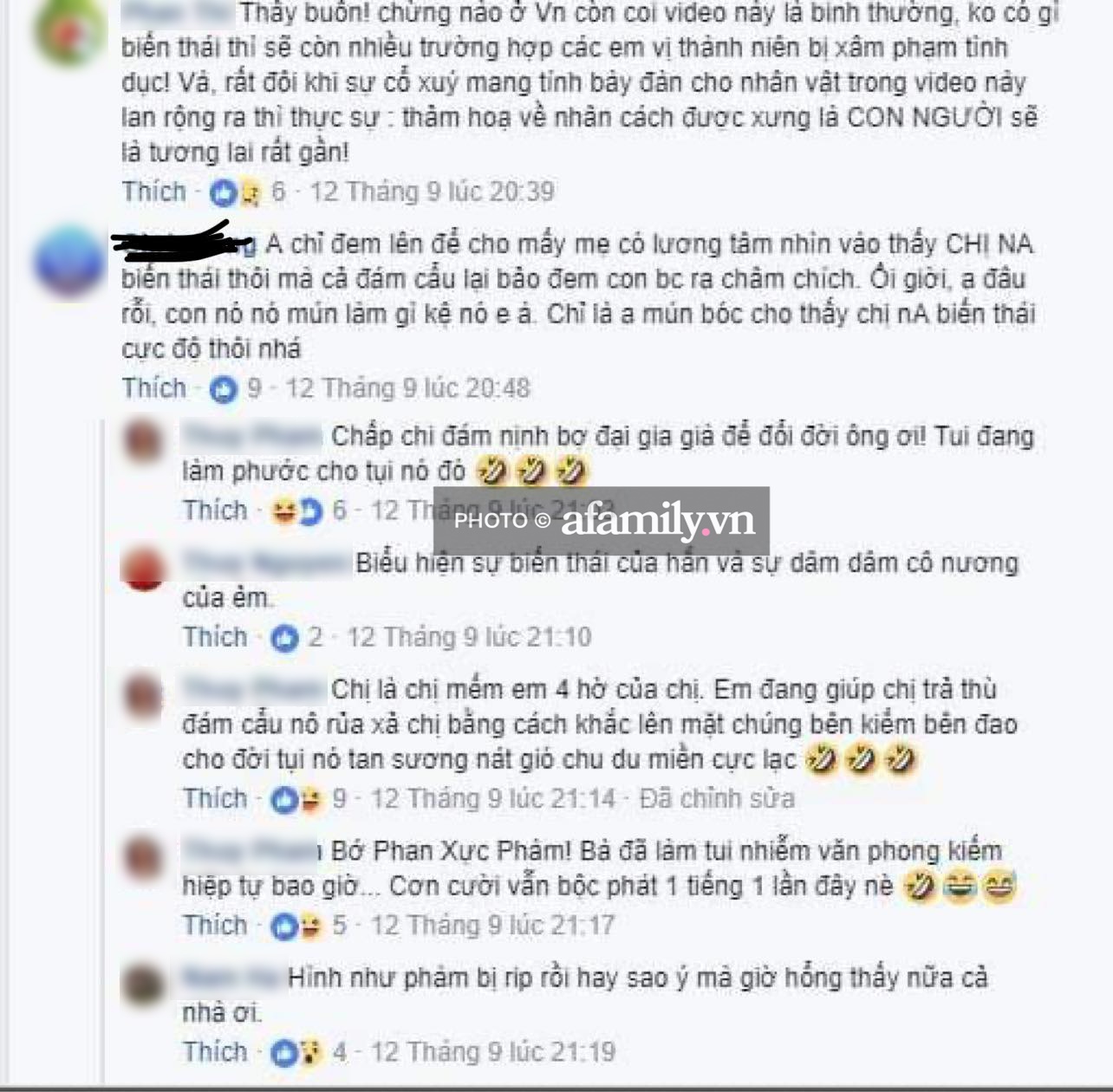Click the like icon beside count 2
This screenshot has width=1113, height=1092.
point(284,639)
